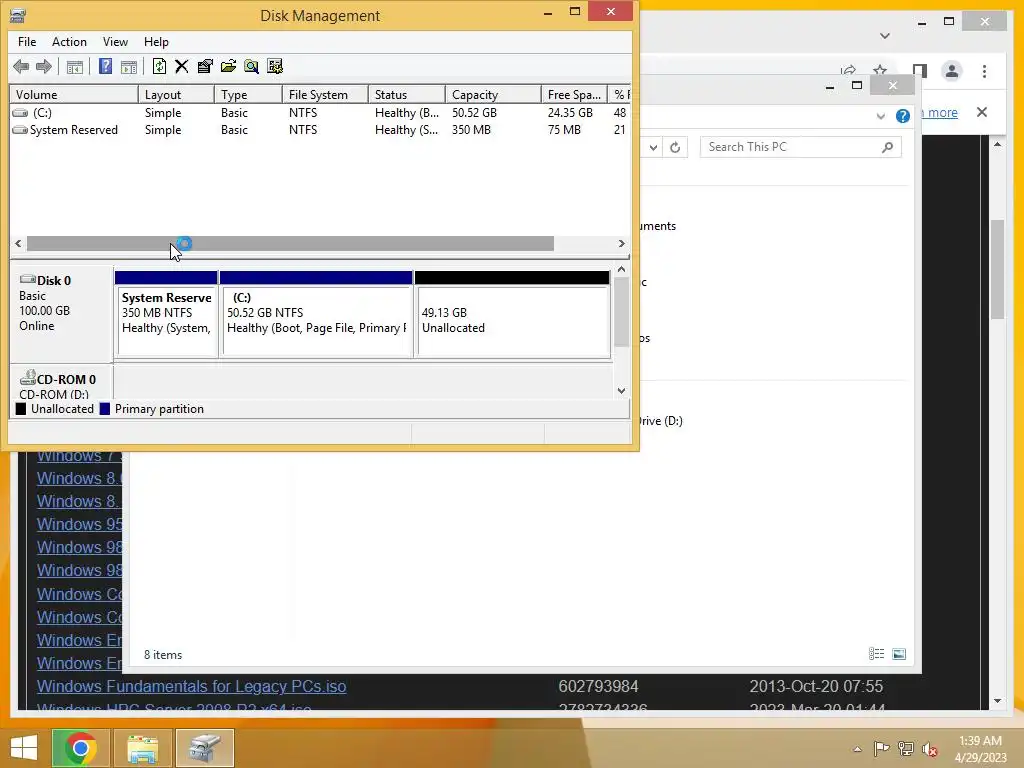Open Chrome three-dot menu
The image size is (1024, 768).
(x=984, y=71)
